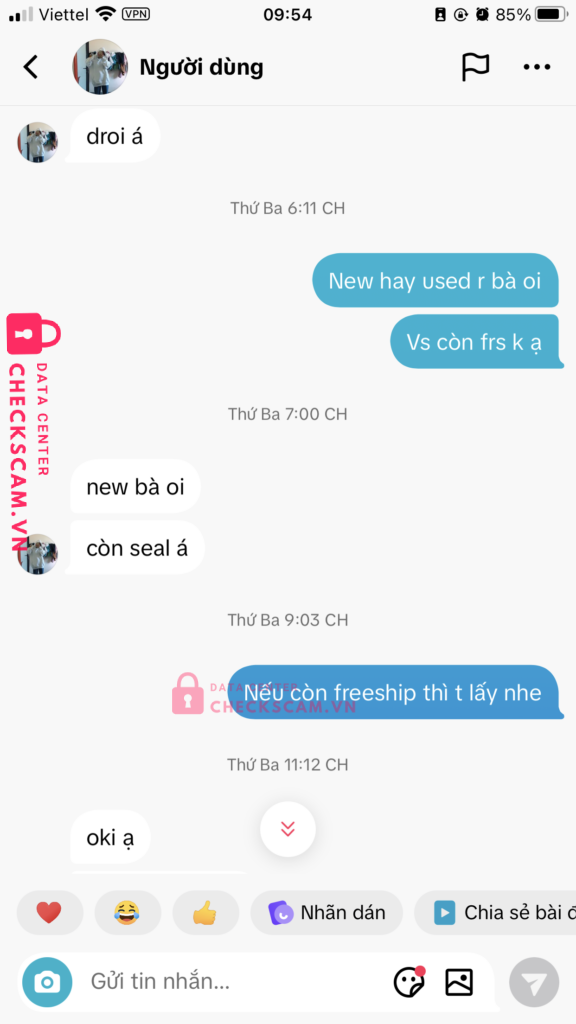Tap the Chia sẻ bài share chip

point(495,912)
